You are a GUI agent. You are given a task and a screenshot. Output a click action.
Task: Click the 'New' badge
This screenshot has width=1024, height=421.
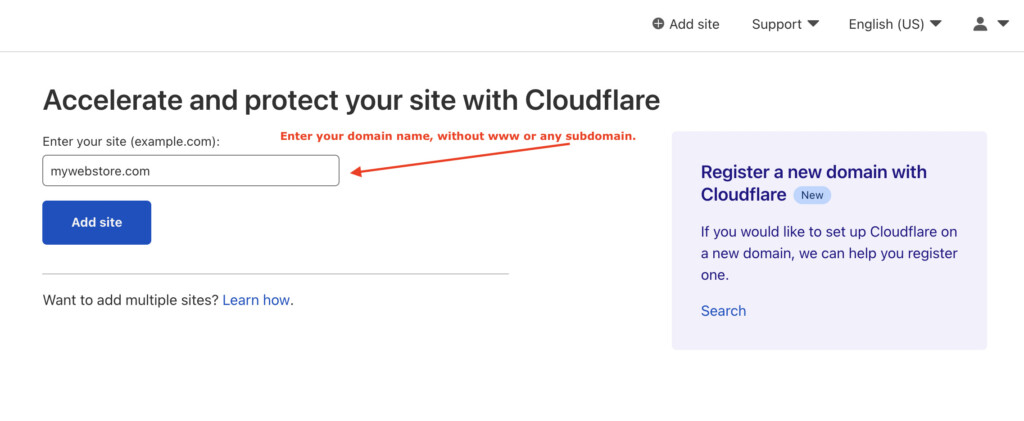point(812,195)
